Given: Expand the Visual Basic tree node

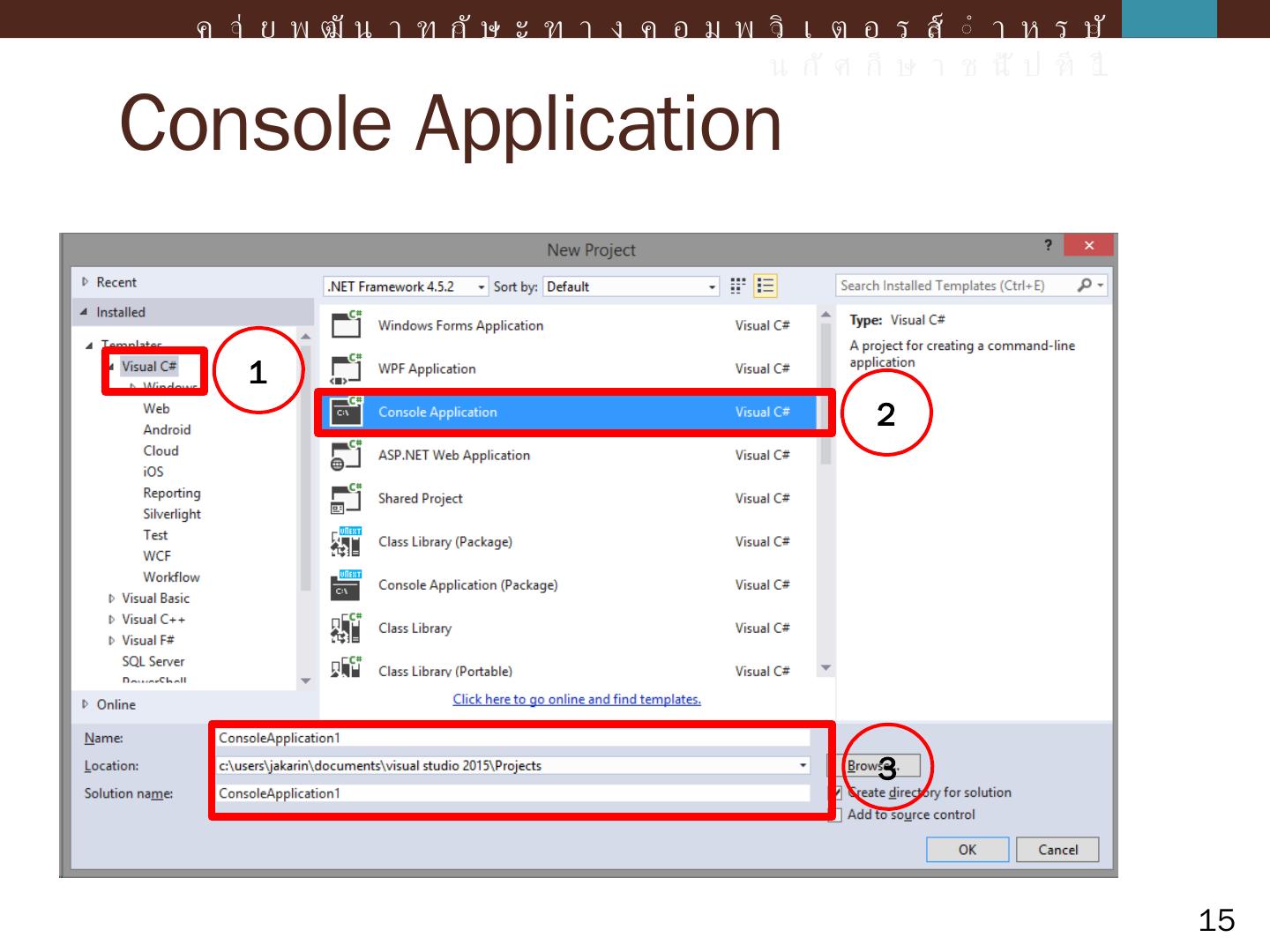Looking at the screenshot, I should coord(112,599).
